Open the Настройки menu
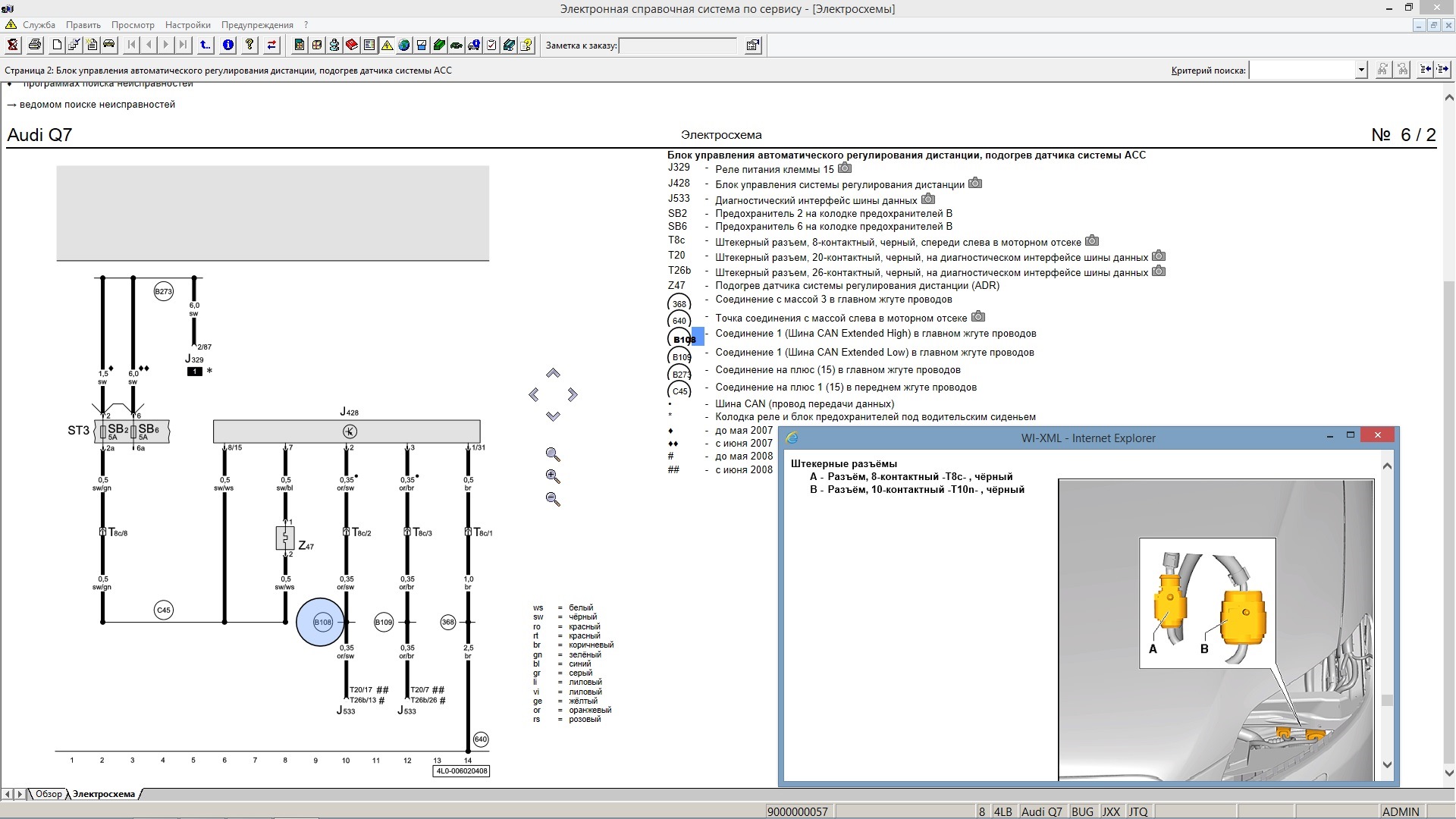The image size is (1456, 819). [188, 25]
